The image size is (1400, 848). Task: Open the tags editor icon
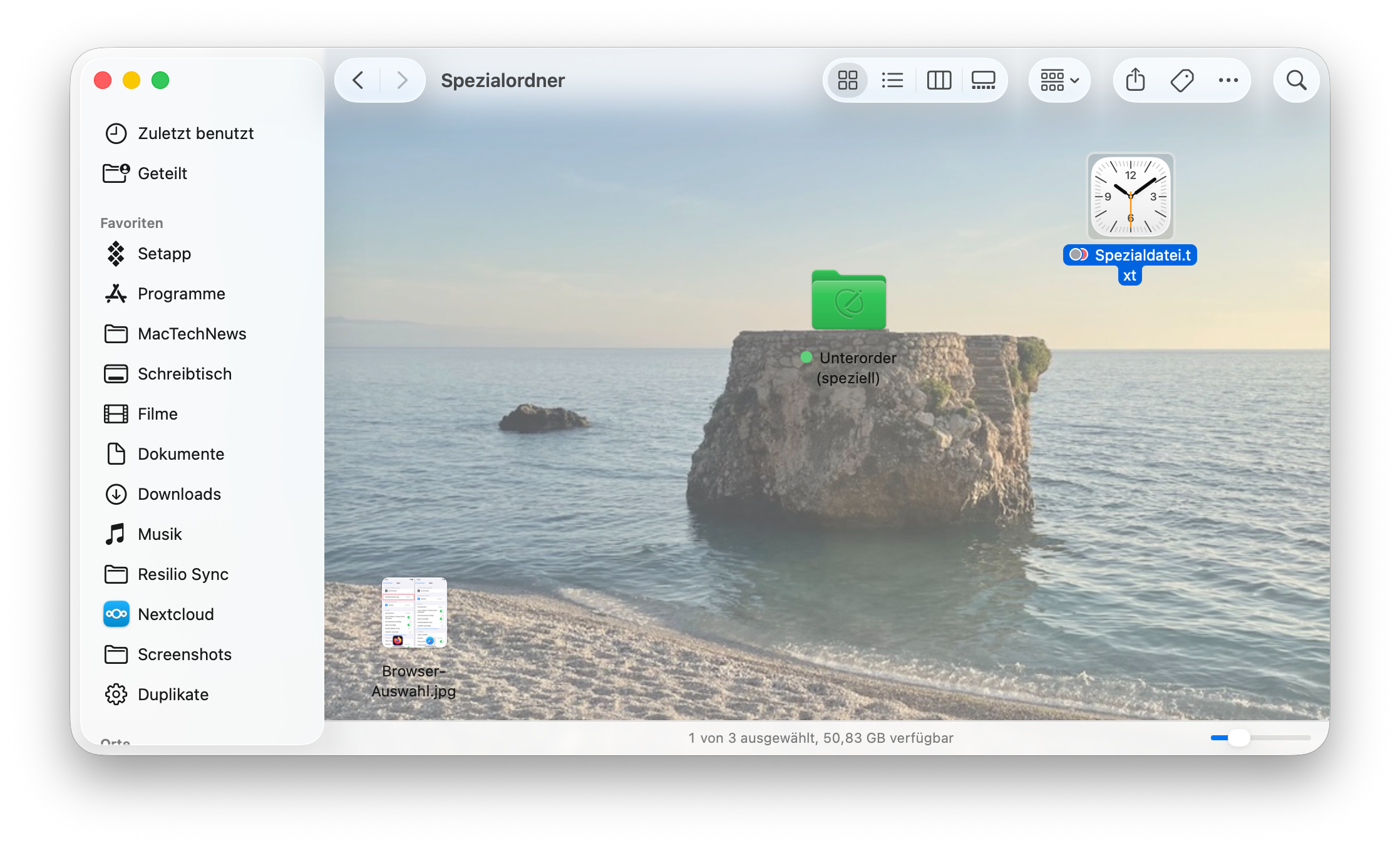[1182, 80]
